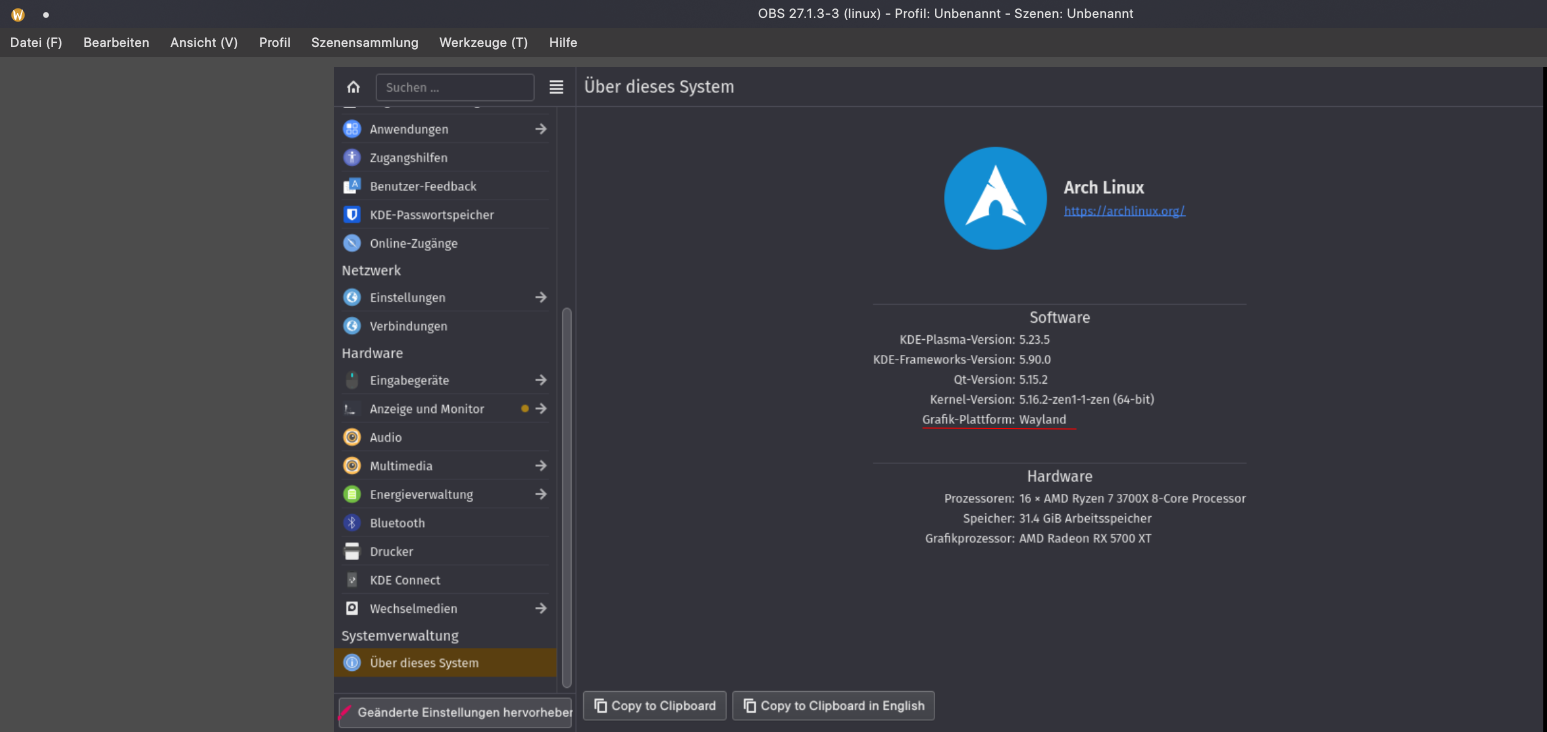The image size is (1547, 732).
Task: Click the Anzeige und Monitor icon
Action: tap(351, 409)
